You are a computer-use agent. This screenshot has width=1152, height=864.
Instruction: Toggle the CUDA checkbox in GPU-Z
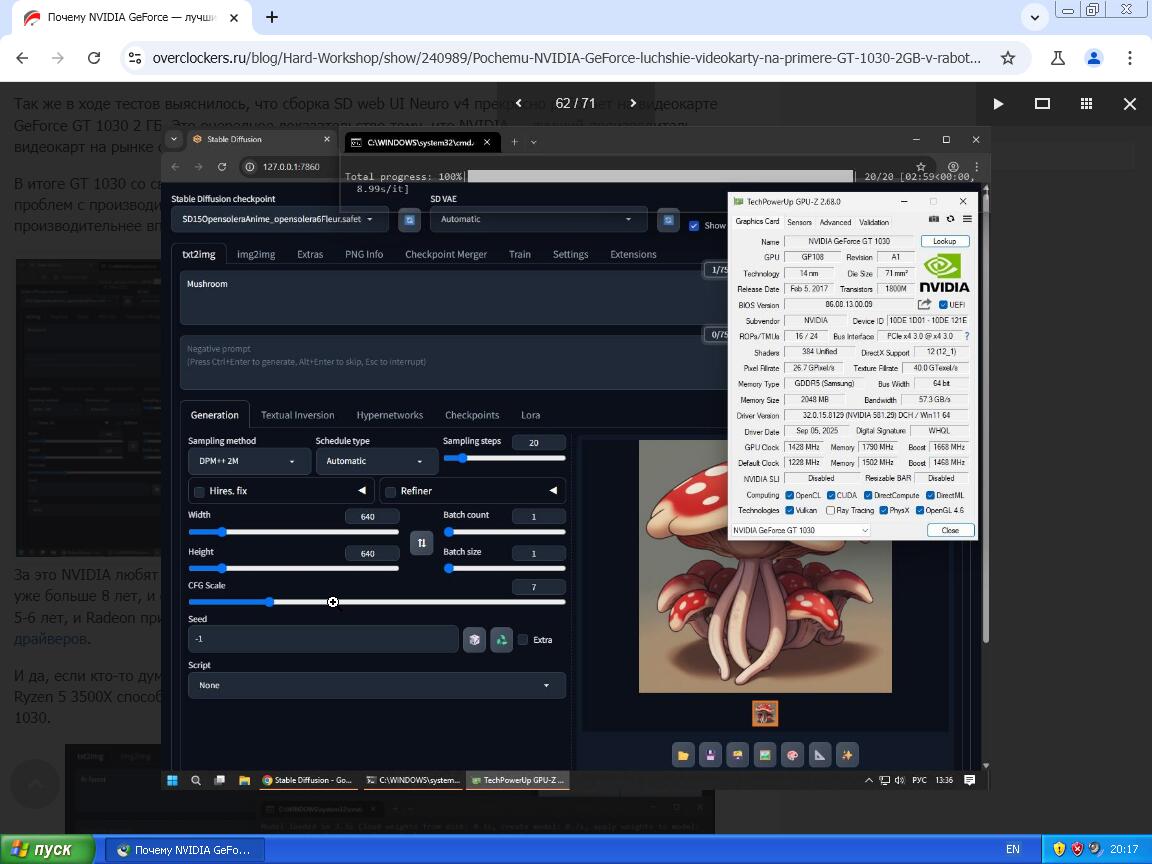831,495
